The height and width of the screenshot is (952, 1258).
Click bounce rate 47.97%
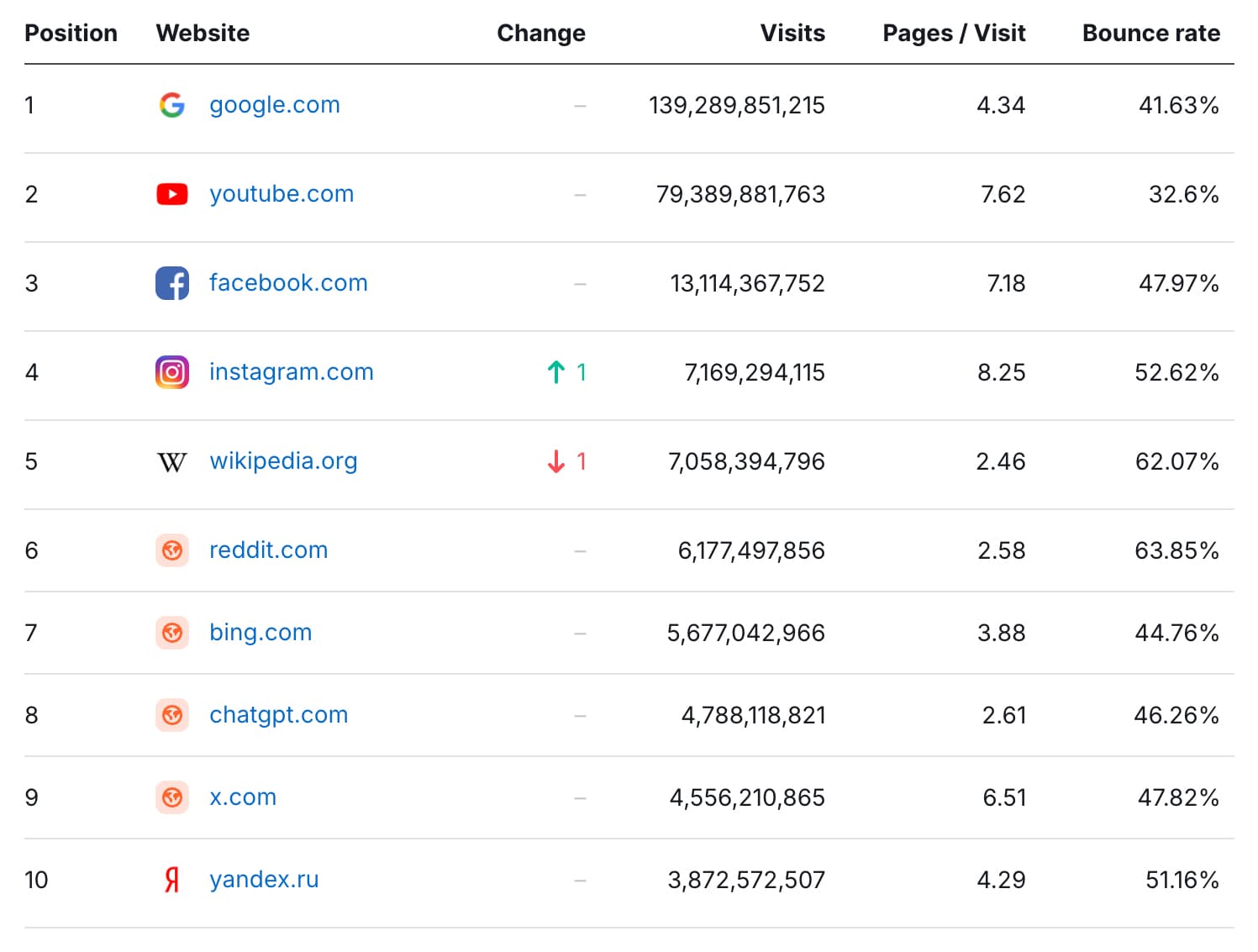tap(1178, 283)
